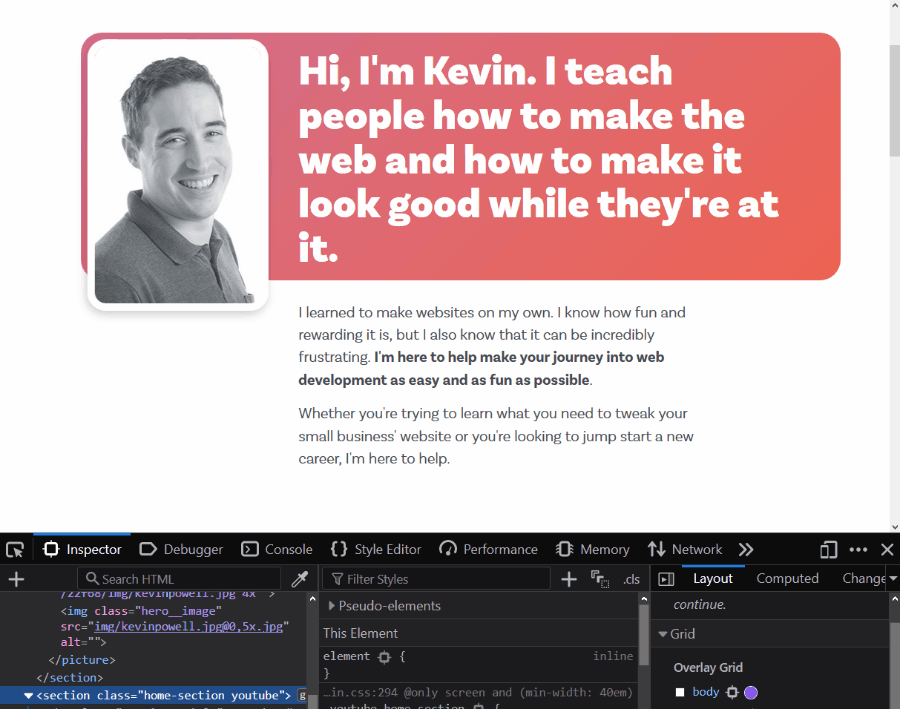Select the img hero__image node
This screenshot has width=900, height=709.
[174, 626]
